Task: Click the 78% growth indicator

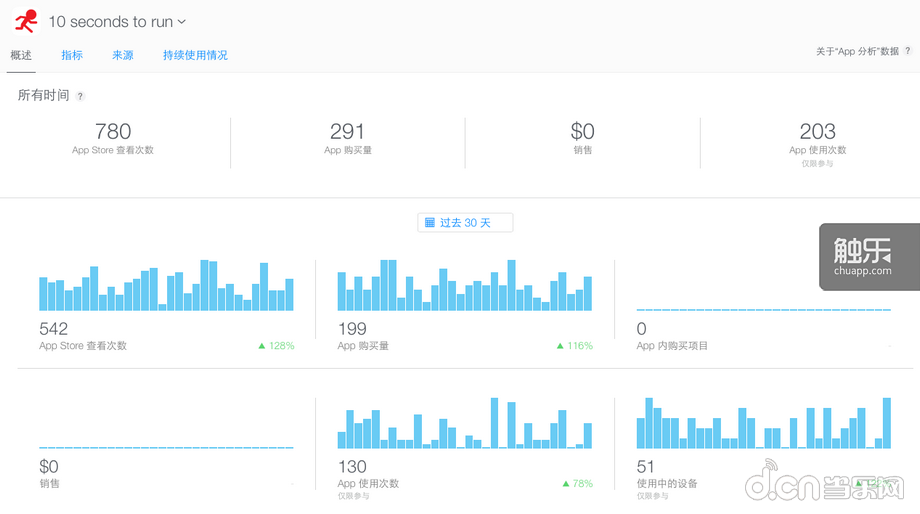Action: [x=578, y=484]
